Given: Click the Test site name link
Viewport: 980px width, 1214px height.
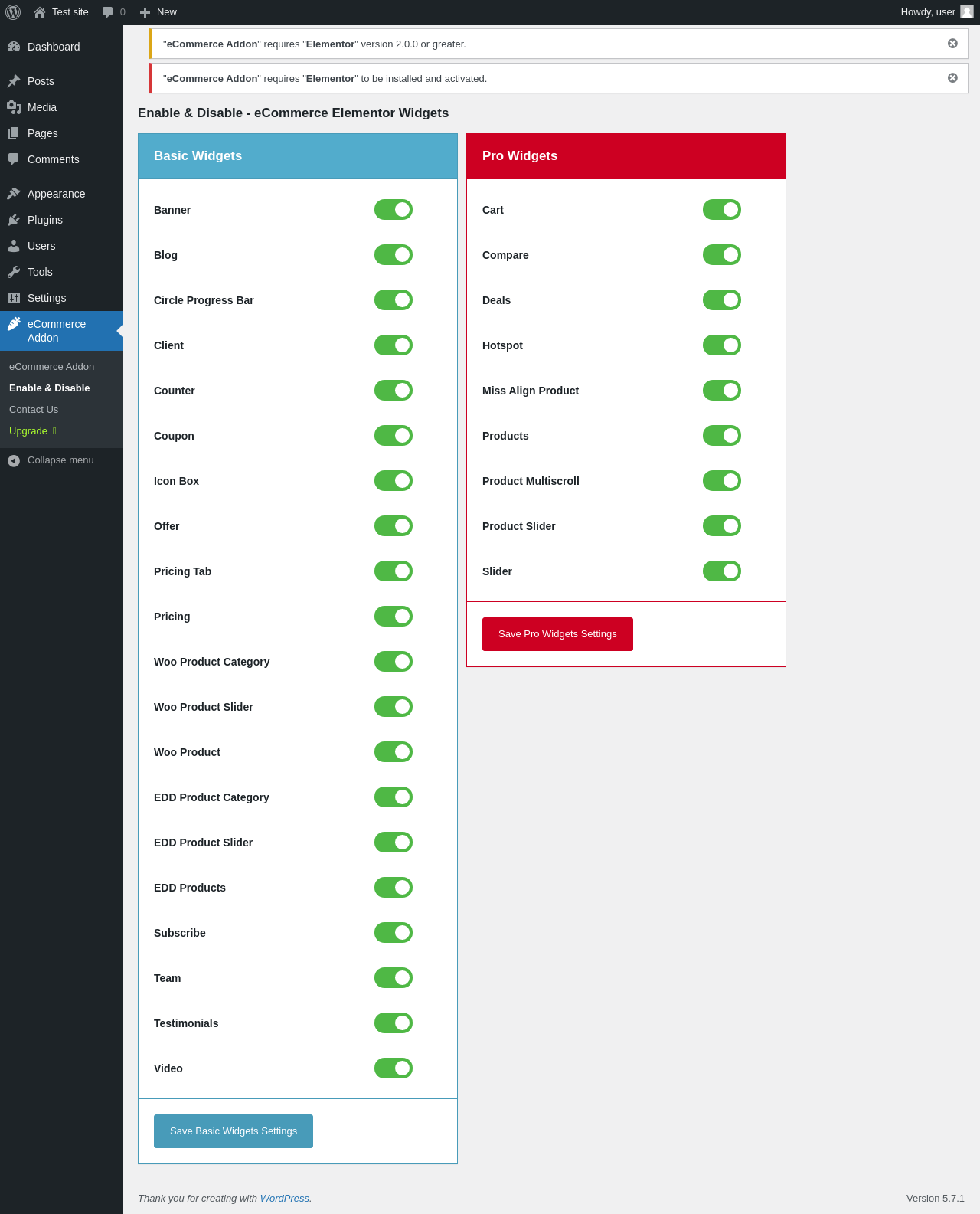Looking at the screenshot, I should point(70,12).
